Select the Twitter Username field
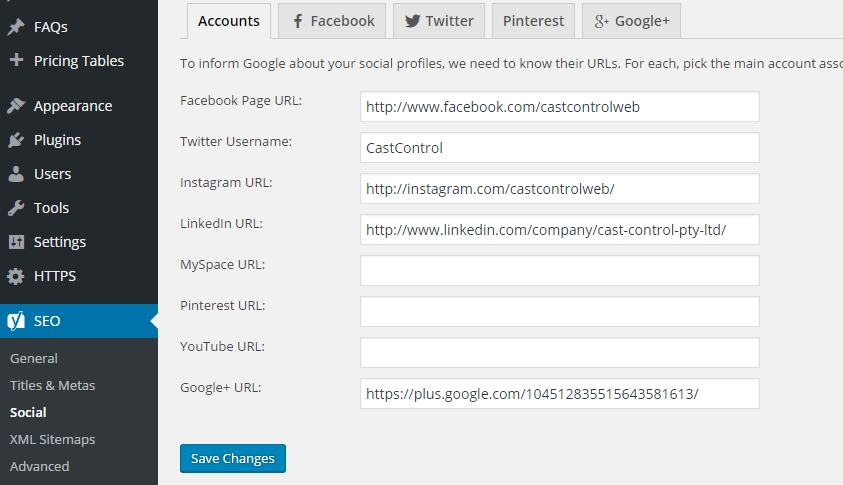Screen dimensions: 843x485 [560, 147]
